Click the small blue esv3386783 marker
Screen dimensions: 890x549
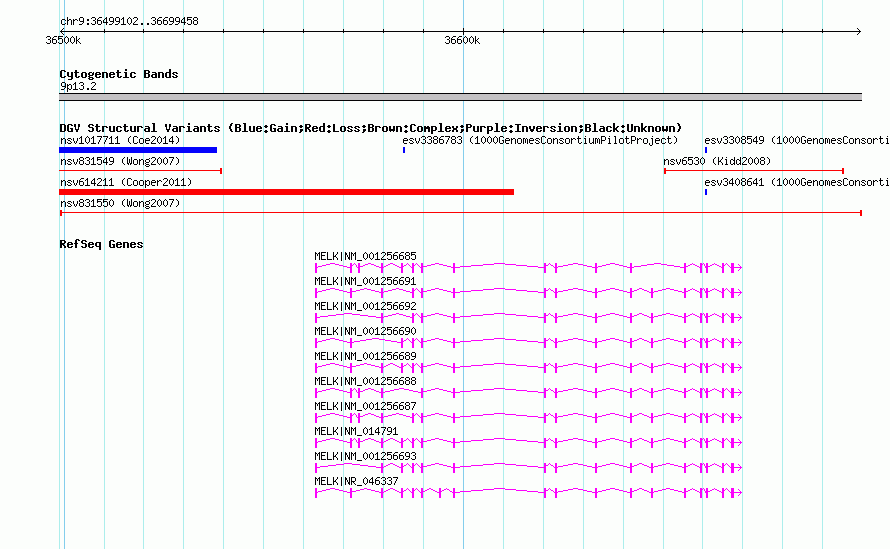(404, 150)
